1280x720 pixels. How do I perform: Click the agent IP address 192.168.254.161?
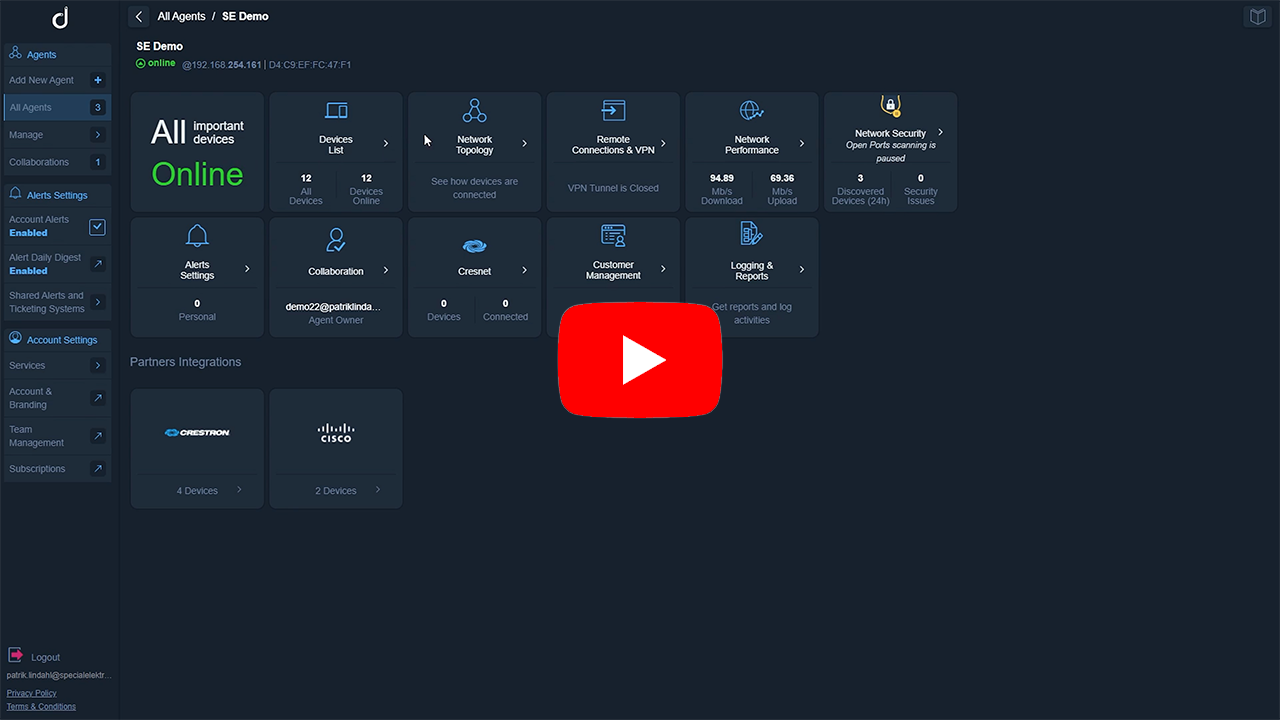pos(222,65)
